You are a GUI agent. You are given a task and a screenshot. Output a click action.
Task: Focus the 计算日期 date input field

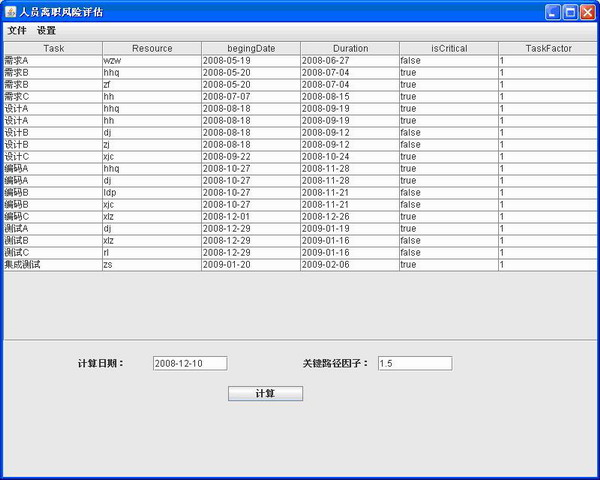click(190, 364)
